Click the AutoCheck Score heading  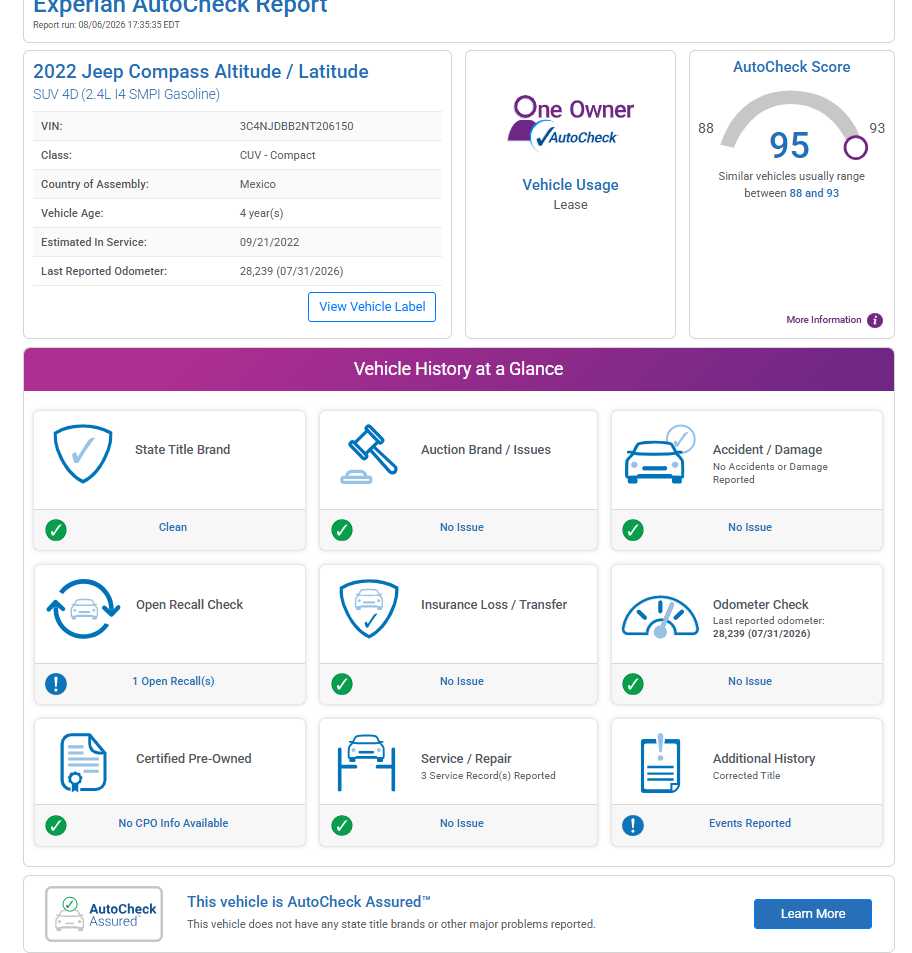[x=791, y=67]
